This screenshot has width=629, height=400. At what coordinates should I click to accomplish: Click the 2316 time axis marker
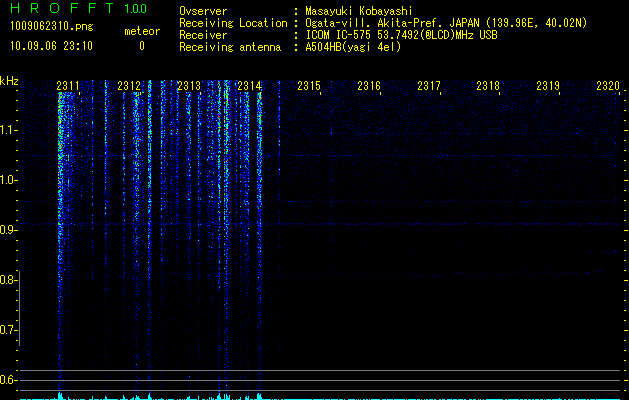coord(369,86)
